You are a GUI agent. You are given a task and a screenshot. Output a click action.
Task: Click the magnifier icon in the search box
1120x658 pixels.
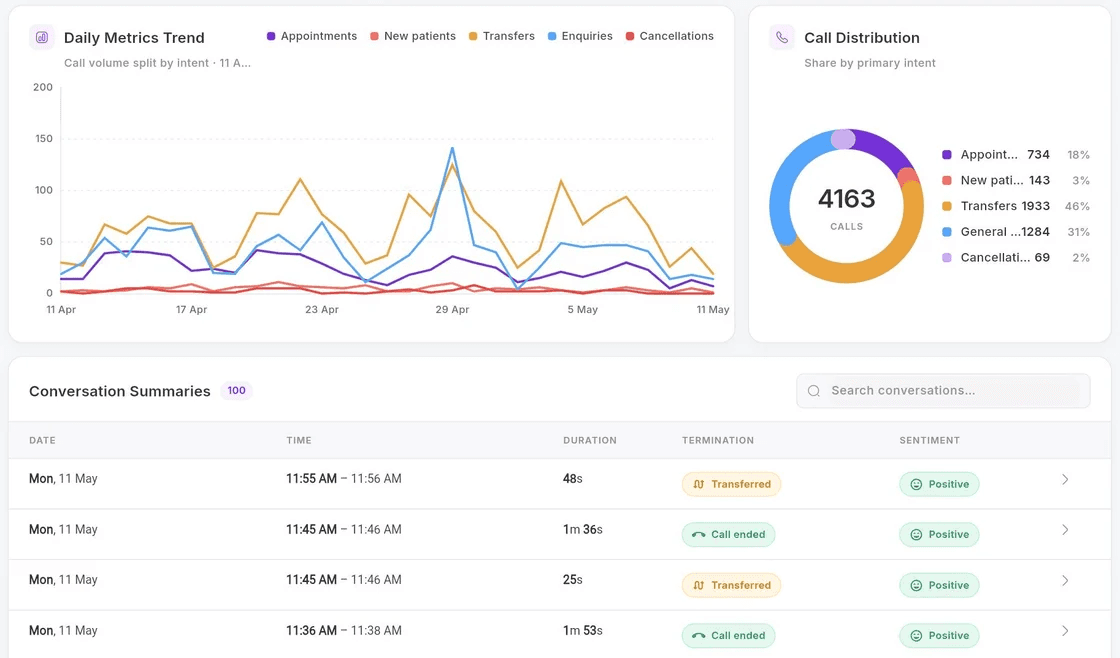point(814,391)
